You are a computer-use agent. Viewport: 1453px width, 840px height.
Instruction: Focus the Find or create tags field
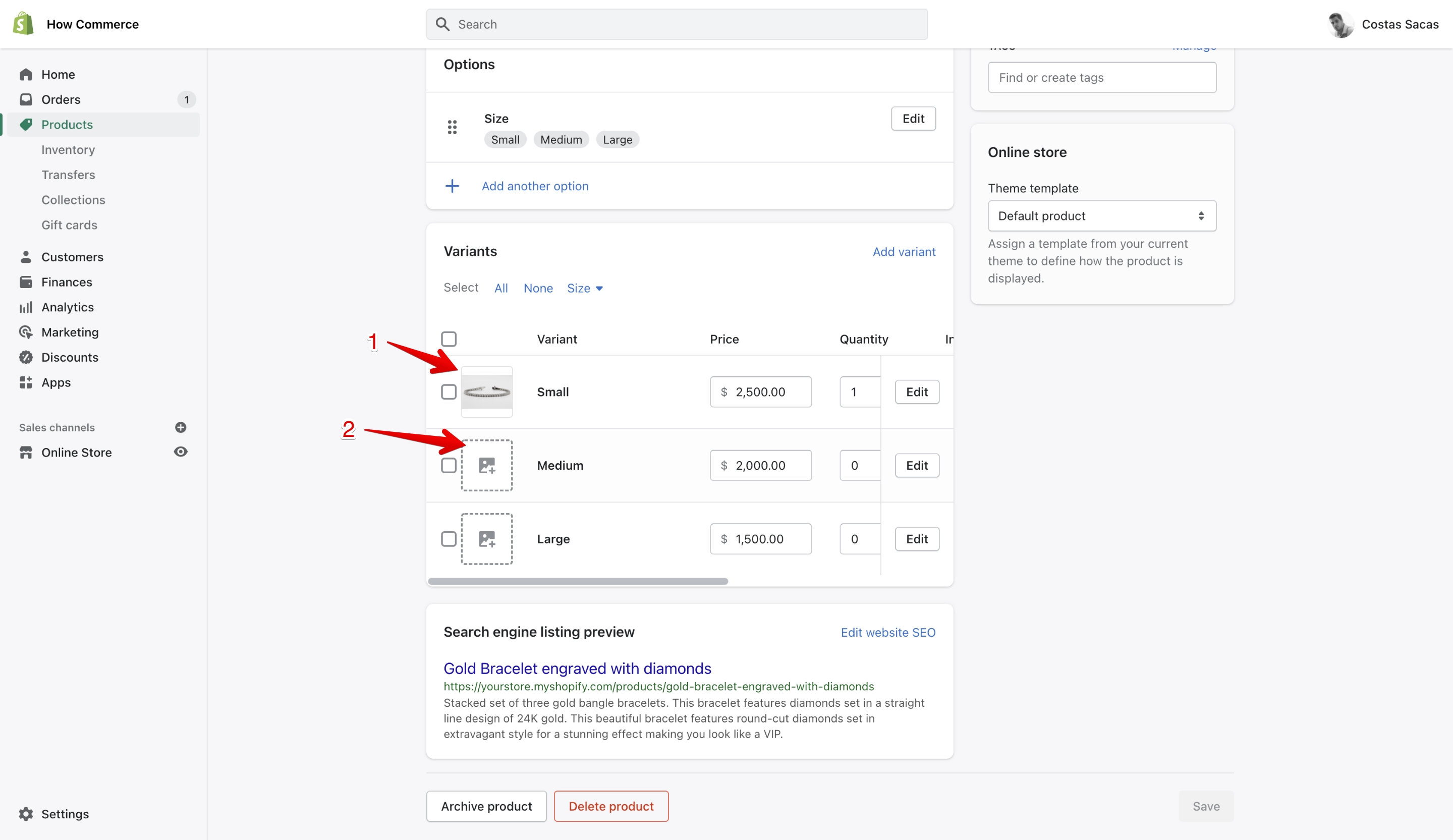[x=1102, y=77]
